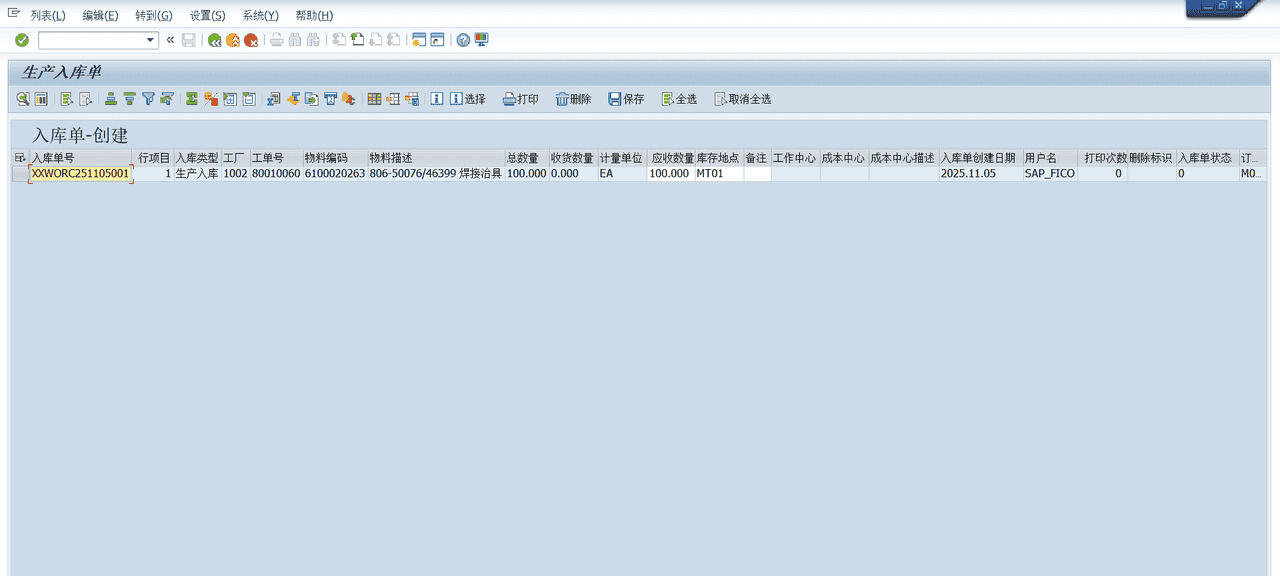1280x576 pixels.
Task: Export list with the Excel spreadsheet icon
Action: 274,98
